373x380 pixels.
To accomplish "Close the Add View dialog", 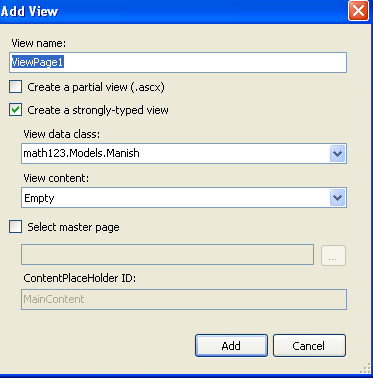I will tap(358, 11).
